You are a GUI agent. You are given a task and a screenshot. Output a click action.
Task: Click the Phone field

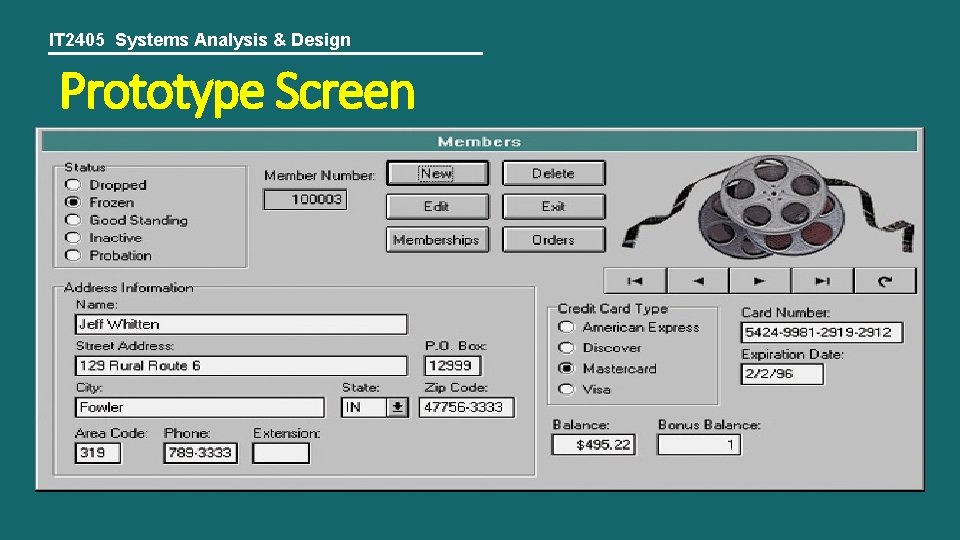coord(200,453)
